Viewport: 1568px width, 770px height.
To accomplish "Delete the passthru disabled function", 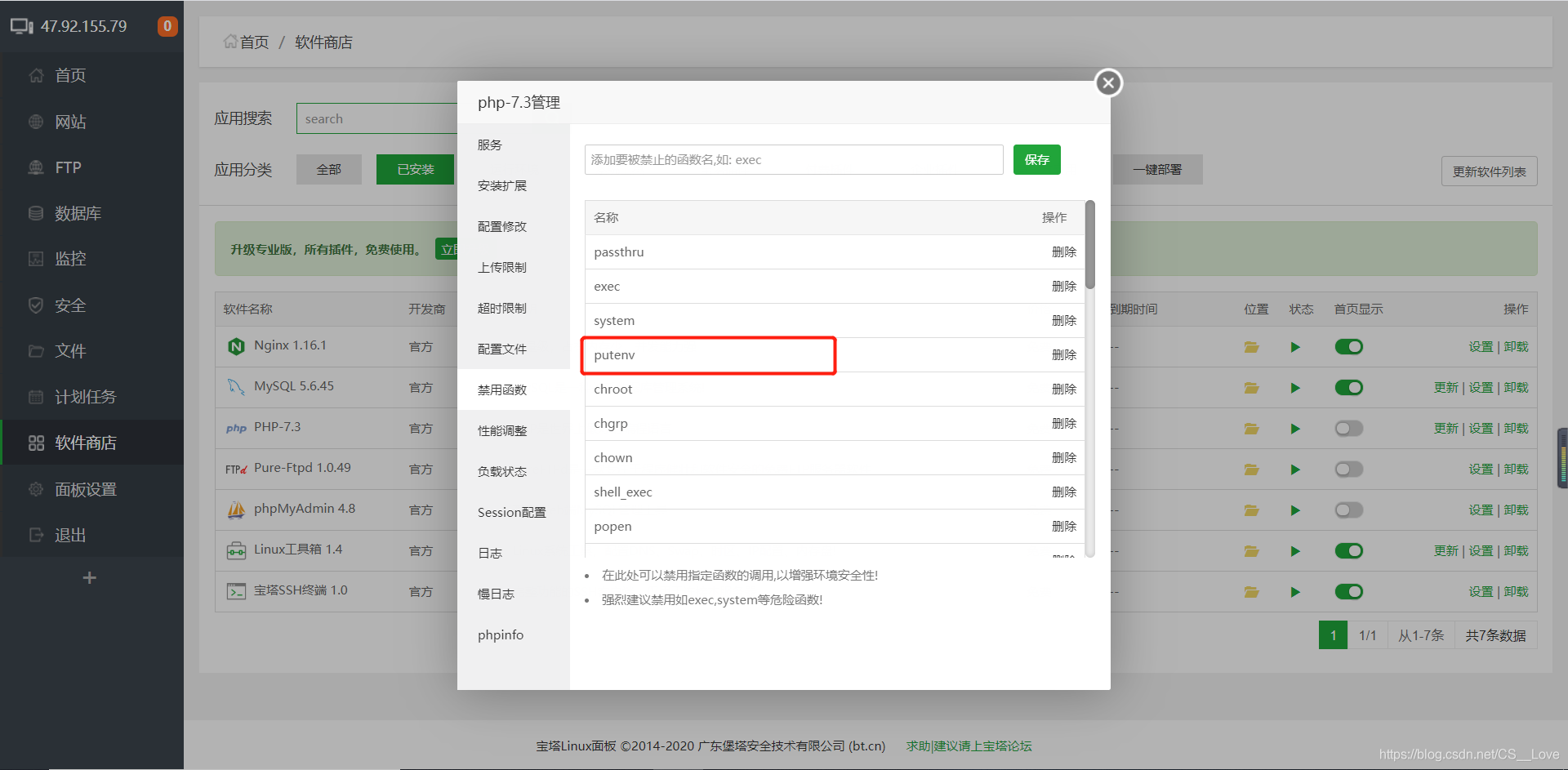I will (x=1064, y=252).
